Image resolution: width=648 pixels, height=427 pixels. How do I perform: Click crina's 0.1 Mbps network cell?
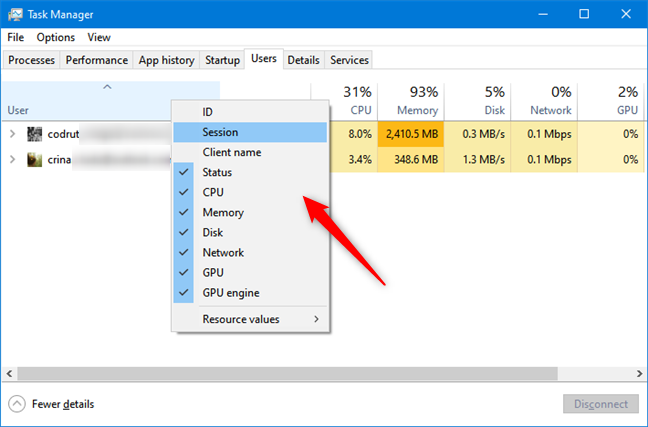[x=544, y=160]
